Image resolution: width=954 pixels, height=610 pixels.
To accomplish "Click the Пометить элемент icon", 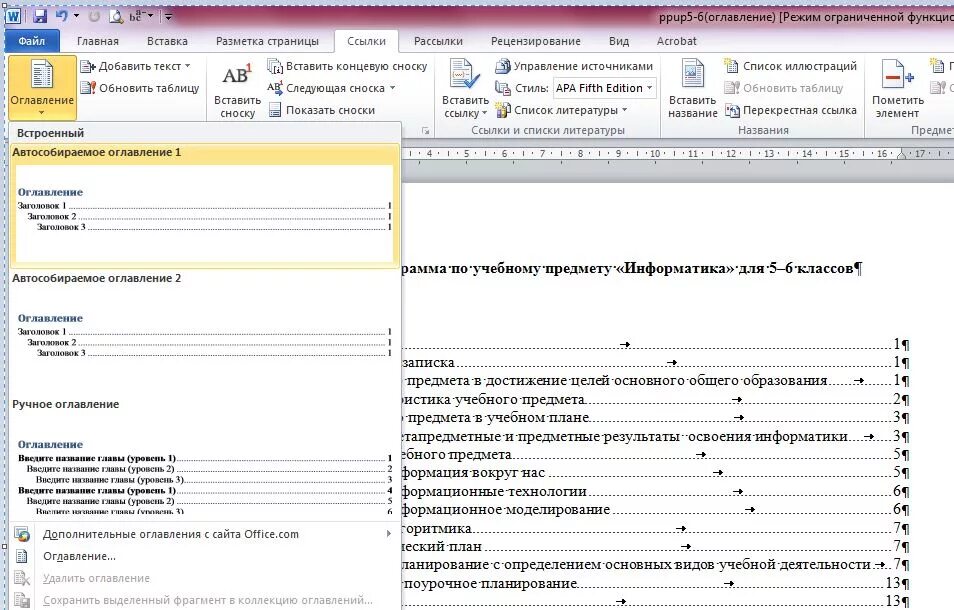I will (x=897, y=74).
